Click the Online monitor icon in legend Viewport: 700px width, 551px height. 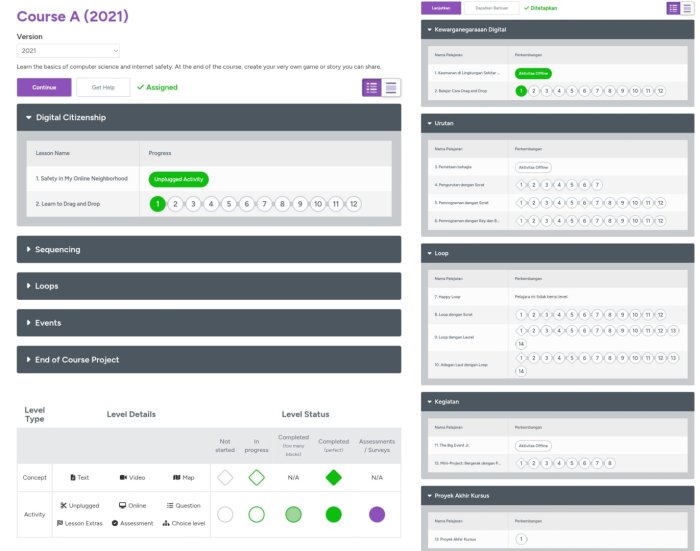coord(122,506)
